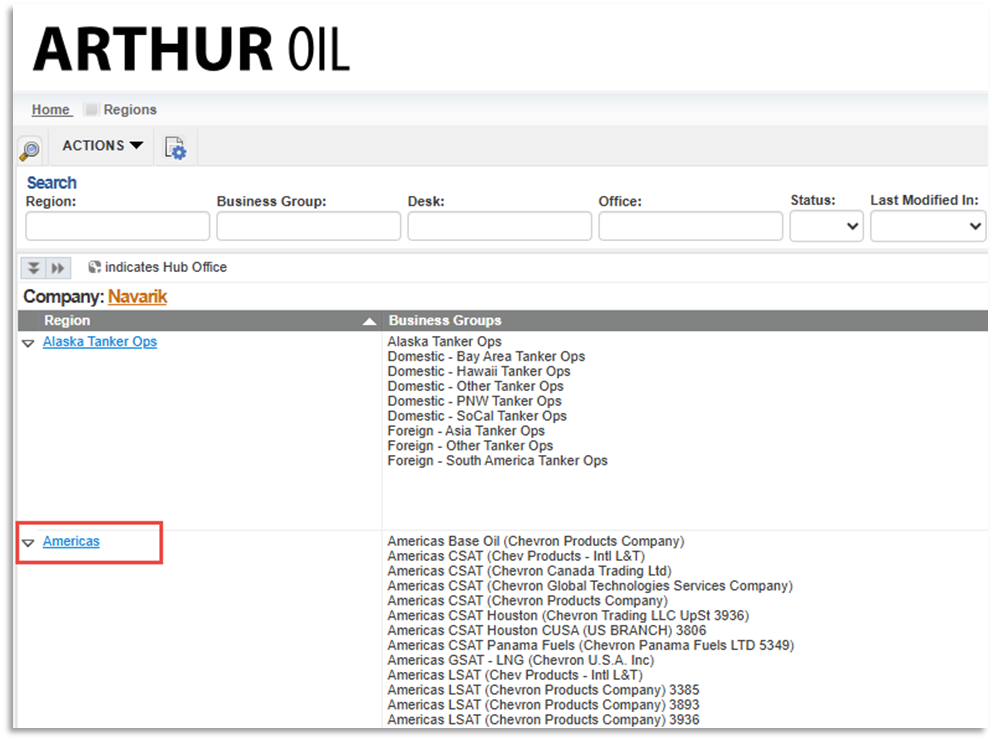
Task: Collapse the Americas region row
Action: pos(28,543)
